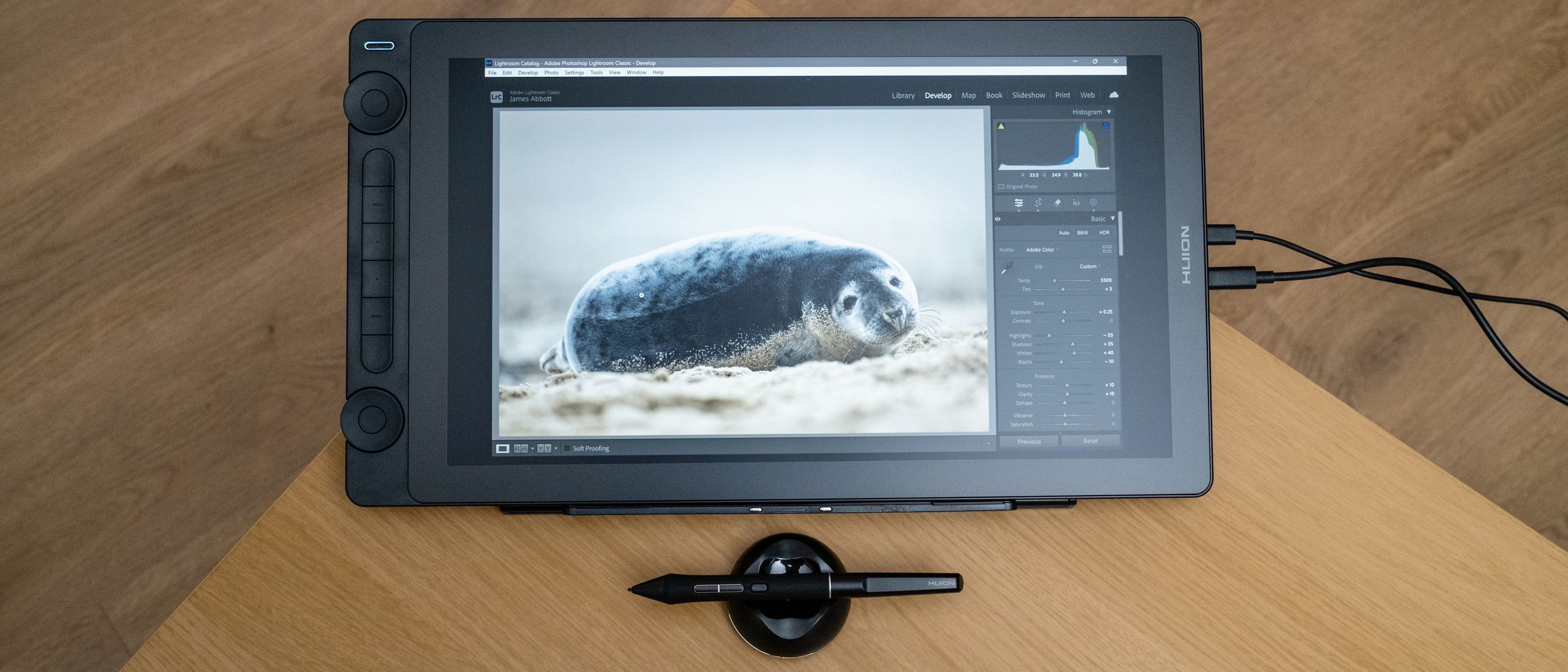Open the Tools menu

[x=597, y=72]
